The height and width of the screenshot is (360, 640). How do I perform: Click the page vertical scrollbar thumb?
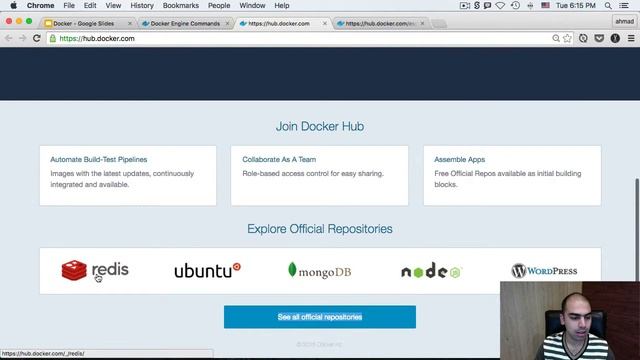point(637,229)
